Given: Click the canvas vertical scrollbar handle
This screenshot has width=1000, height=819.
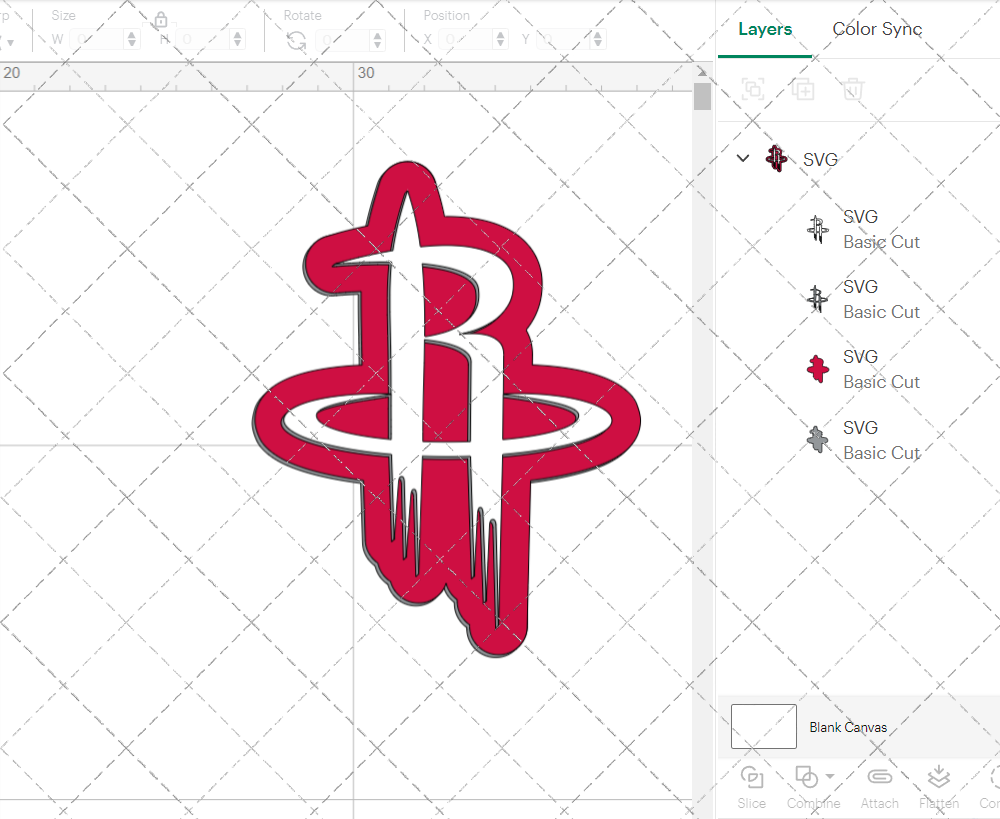Looking at the screenshot, I should (702, 97).
